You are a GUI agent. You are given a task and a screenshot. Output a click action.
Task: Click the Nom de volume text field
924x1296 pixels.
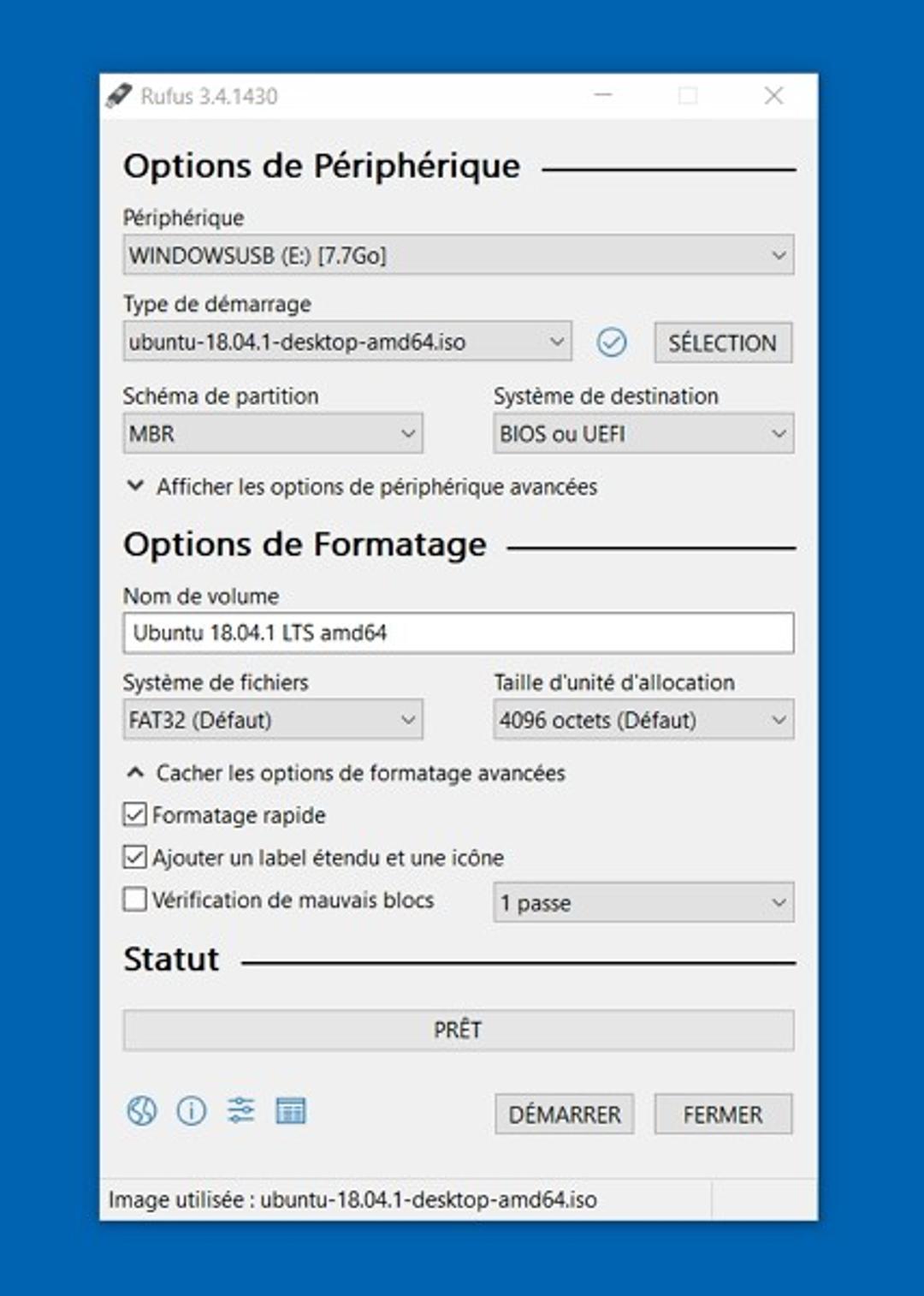tap(458, 633)
